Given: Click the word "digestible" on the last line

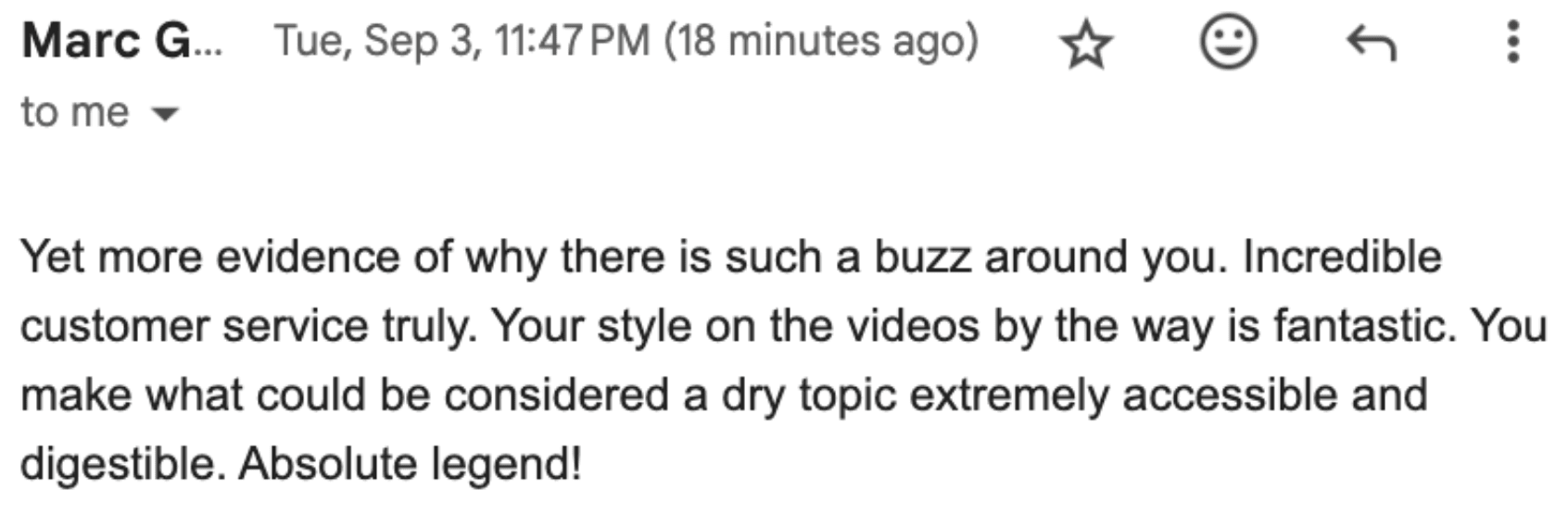Looking at the screenshot, I should point(121,464).
